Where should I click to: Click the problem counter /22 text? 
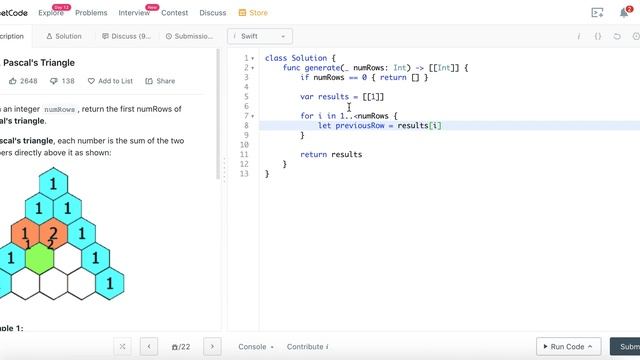(x=181, y=347)
